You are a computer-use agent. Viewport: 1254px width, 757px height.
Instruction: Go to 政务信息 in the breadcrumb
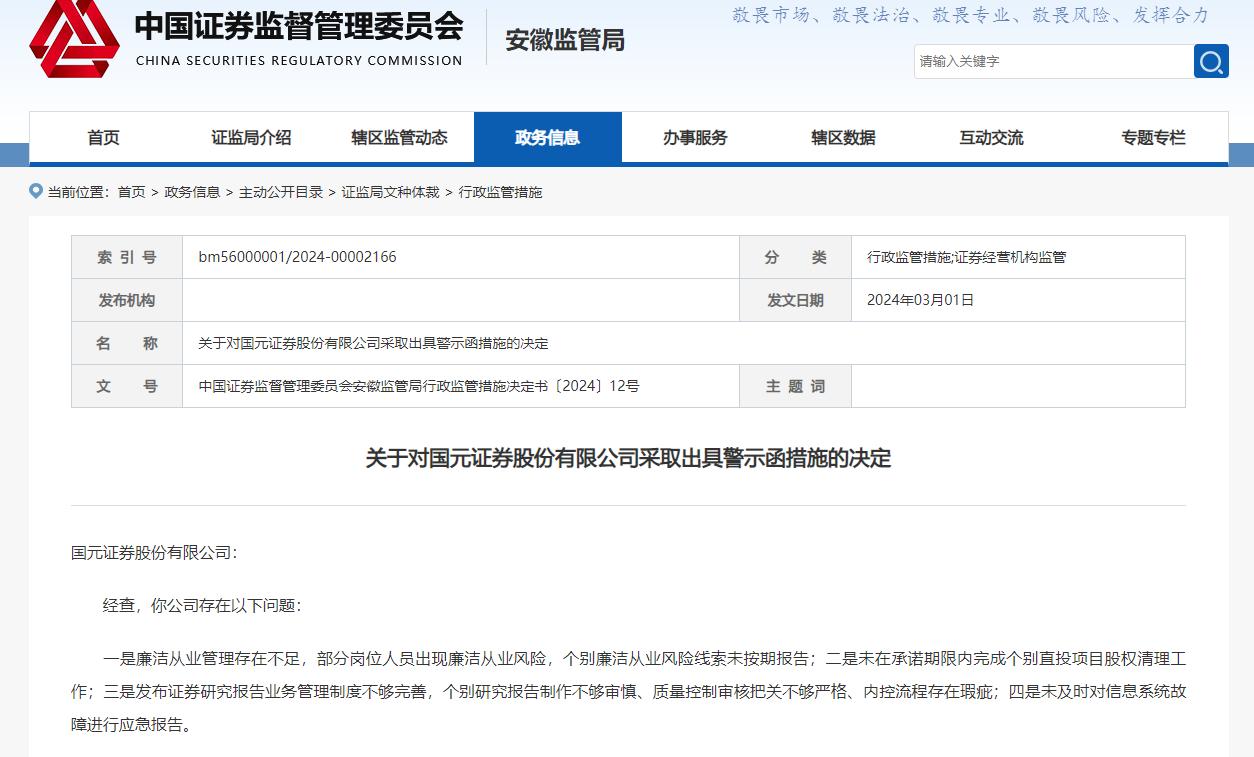[x=192, y=192]
